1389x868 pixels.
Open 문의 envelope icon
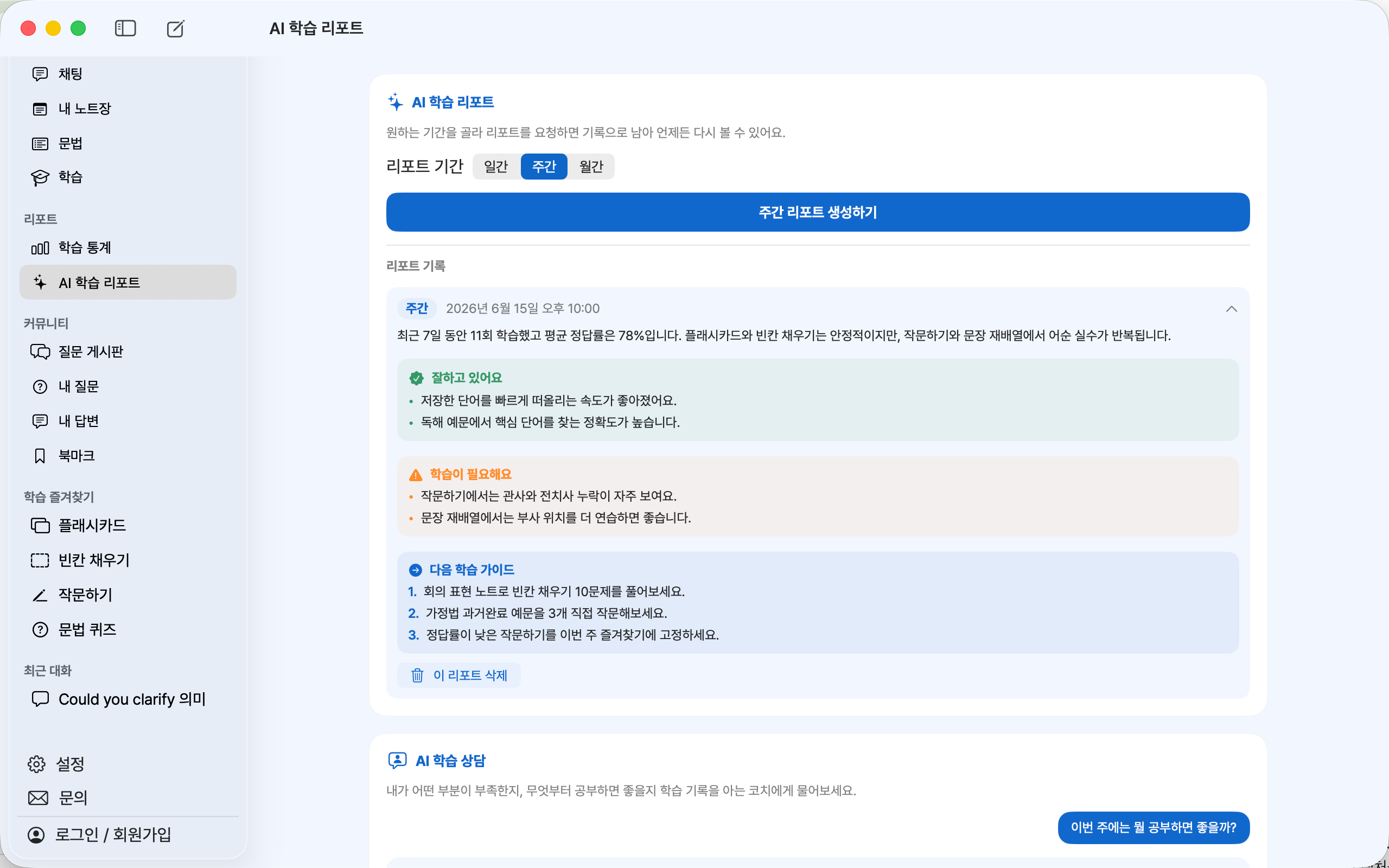[x=38, y=798]
